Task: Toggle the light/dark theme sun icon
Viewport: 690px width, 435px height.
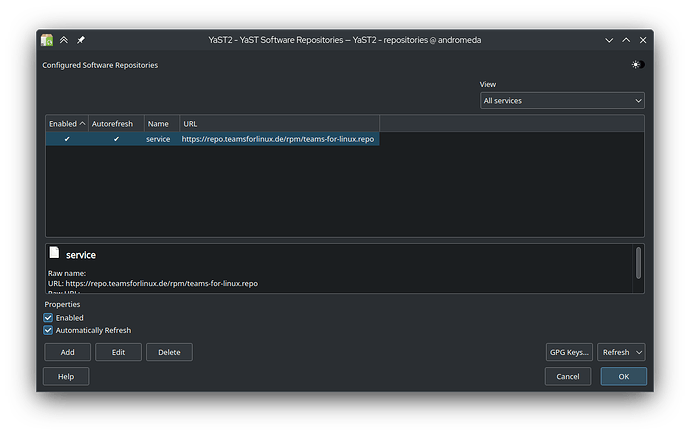Action: click(636, 65)
